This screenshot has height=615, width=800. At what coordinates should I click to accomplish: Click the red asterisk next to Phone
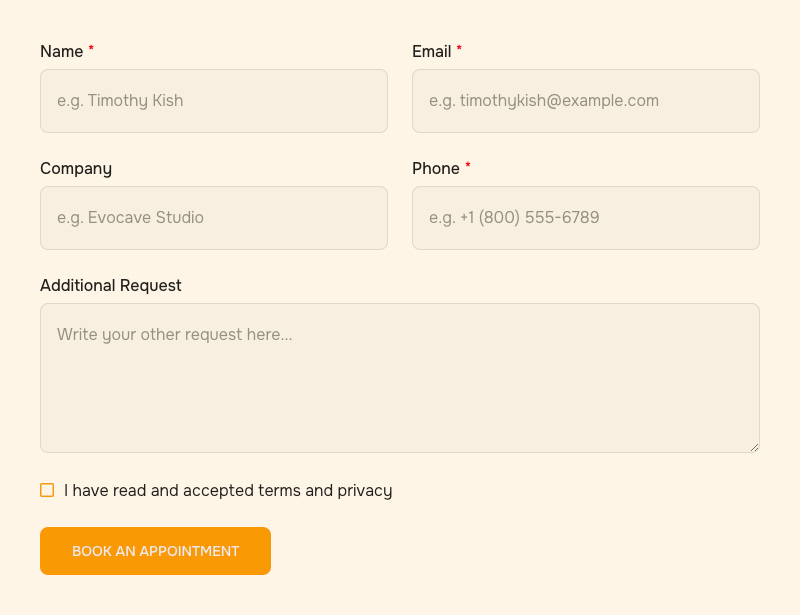466,165
